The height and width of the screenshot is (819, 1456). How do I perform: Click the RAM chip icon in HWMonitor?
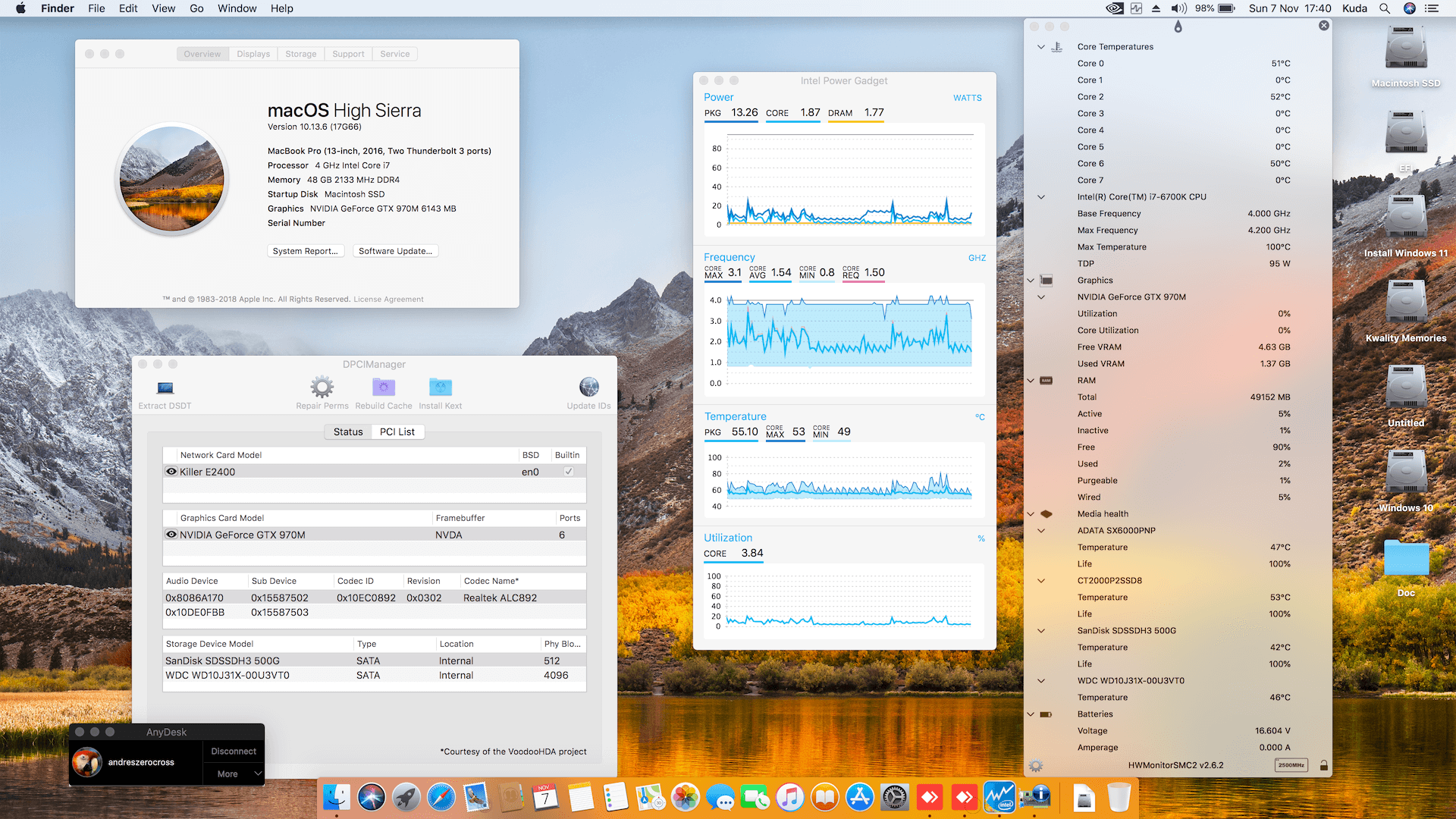click(1046, 381)
